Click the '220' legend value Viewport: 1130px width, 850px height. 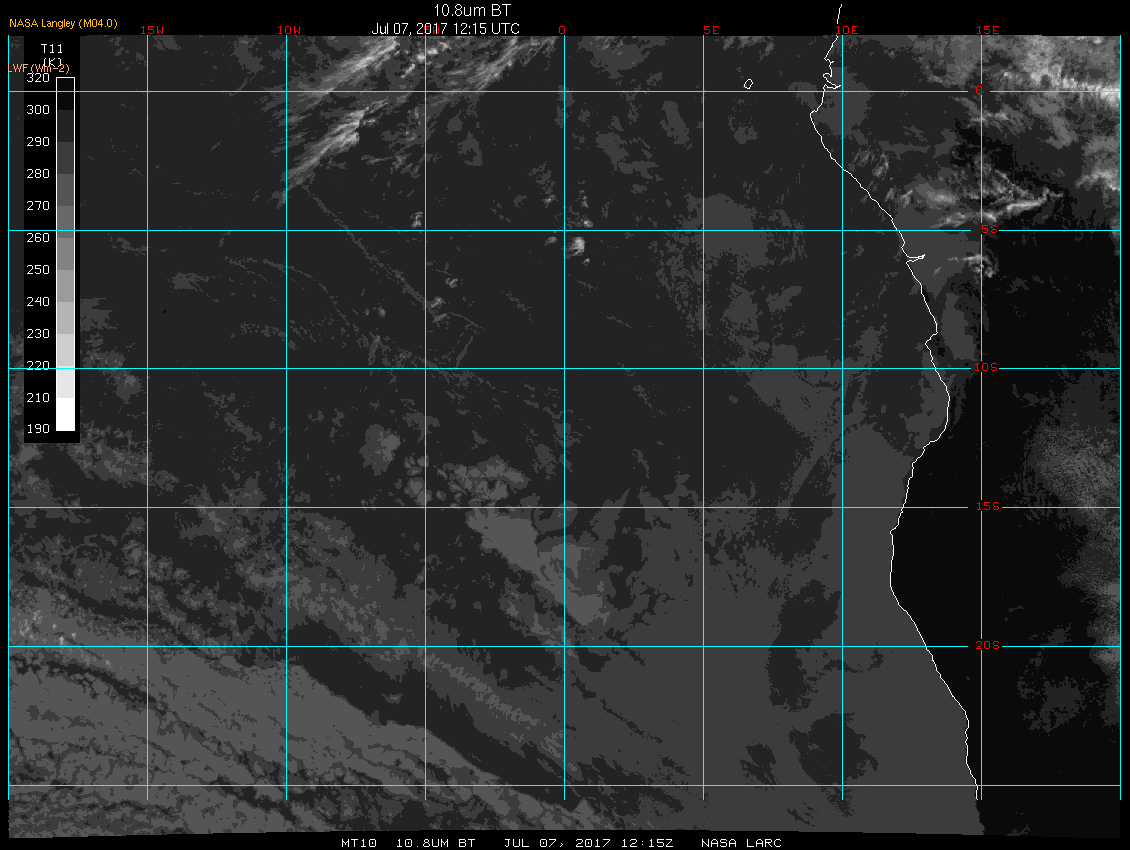(38, 366)
